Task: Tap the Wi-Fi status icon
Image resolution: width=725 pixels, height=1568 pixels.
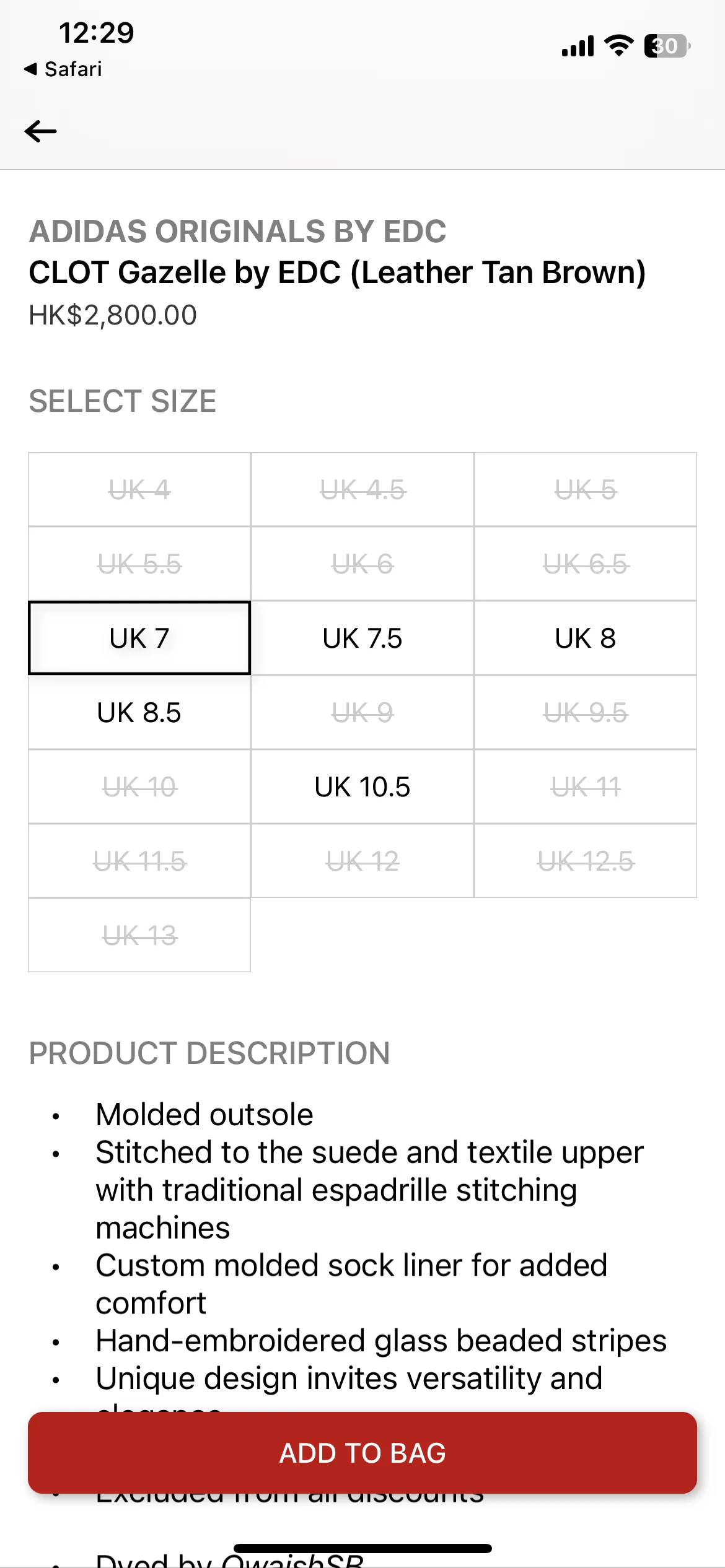Action: point(618,45)
